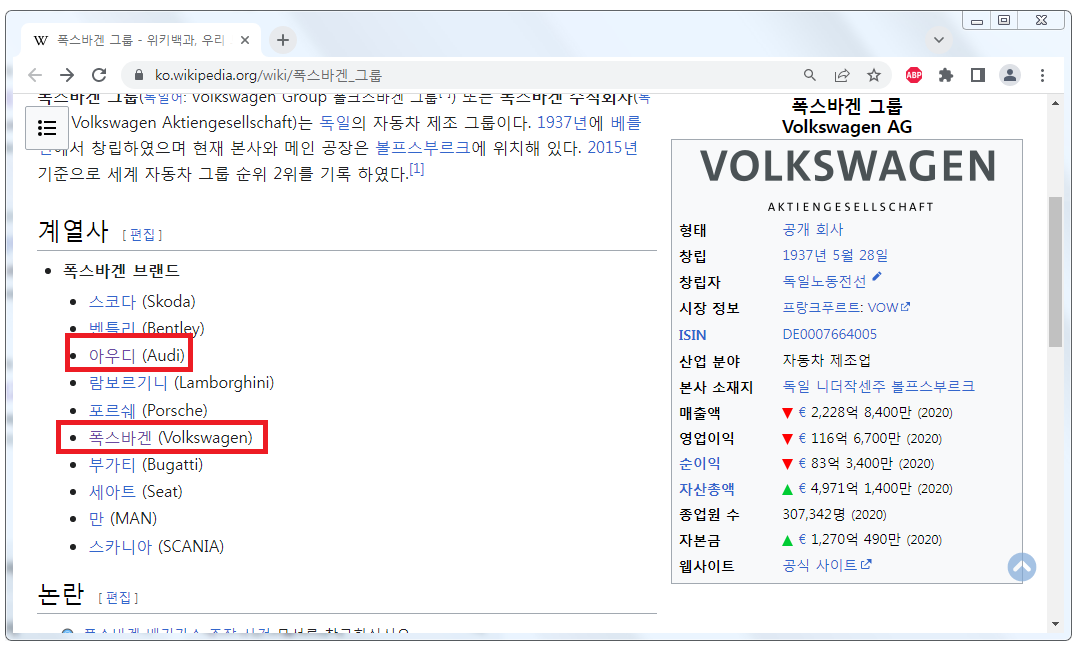
Task: Open the 독일노동전선 founder link
Action: point(824,282)
